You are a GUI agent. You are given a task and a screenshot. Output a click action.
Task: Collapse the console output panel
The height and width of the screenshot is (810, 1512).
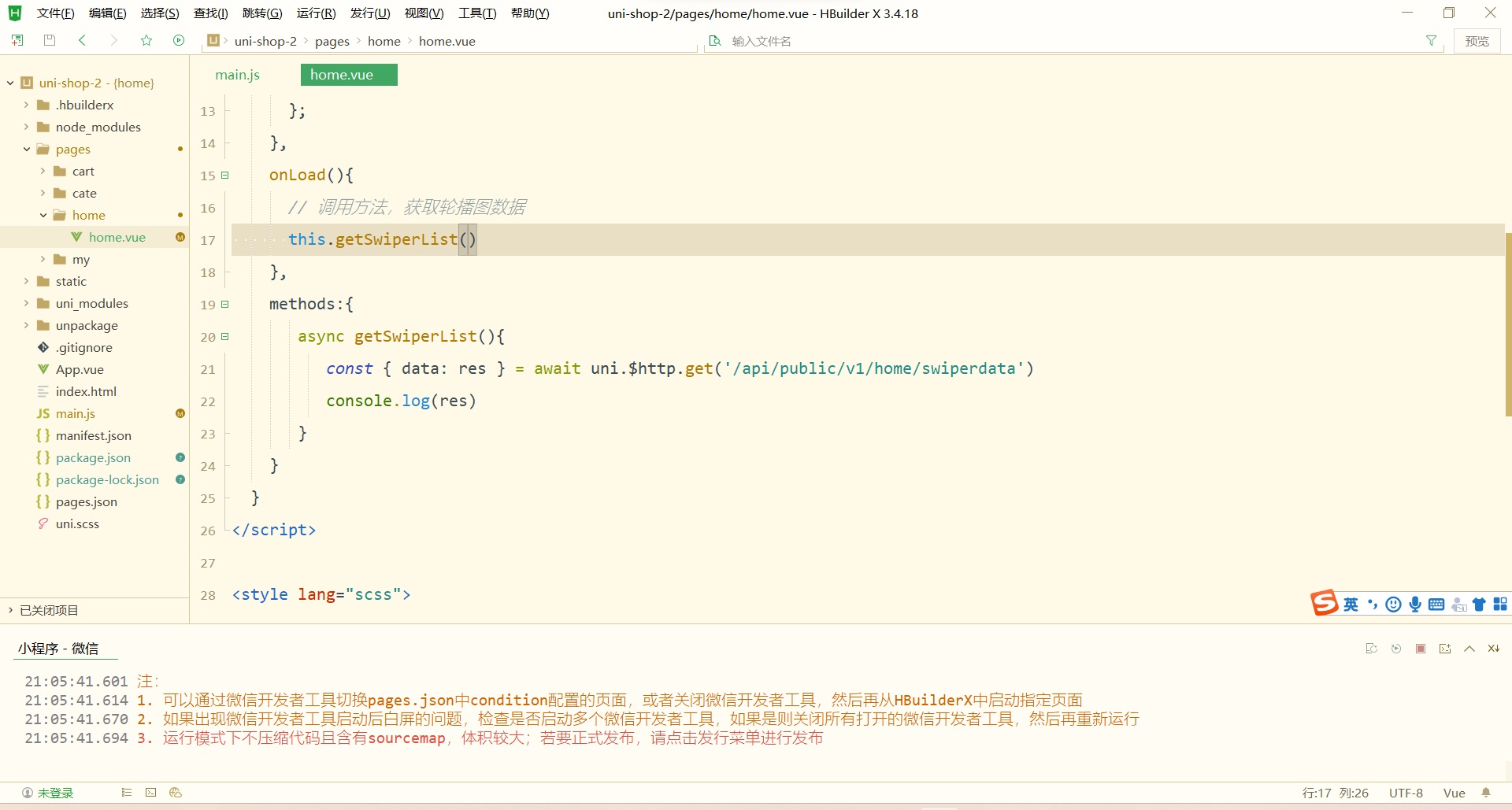1469,648
